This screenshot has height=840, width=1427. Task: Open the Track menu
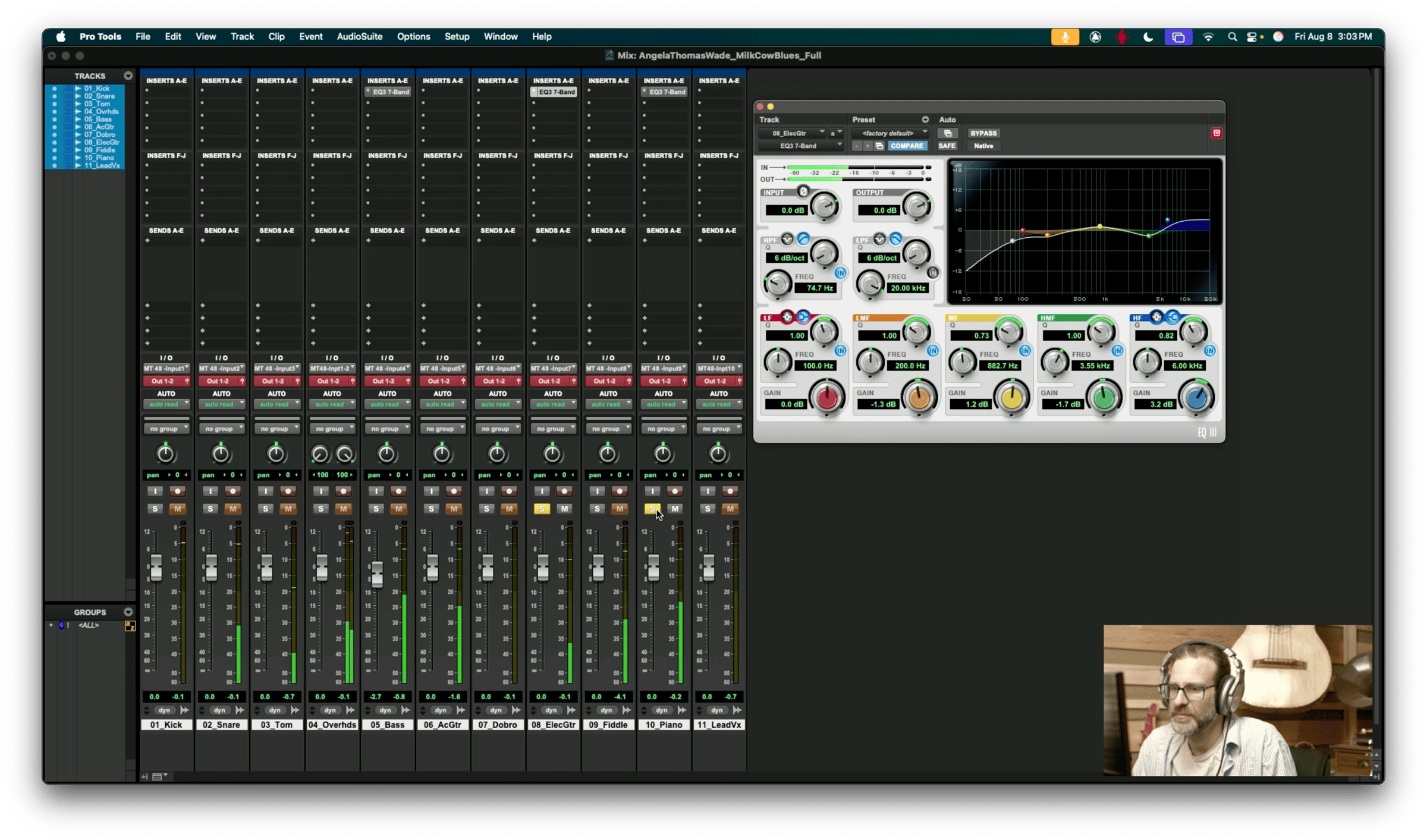242,37
